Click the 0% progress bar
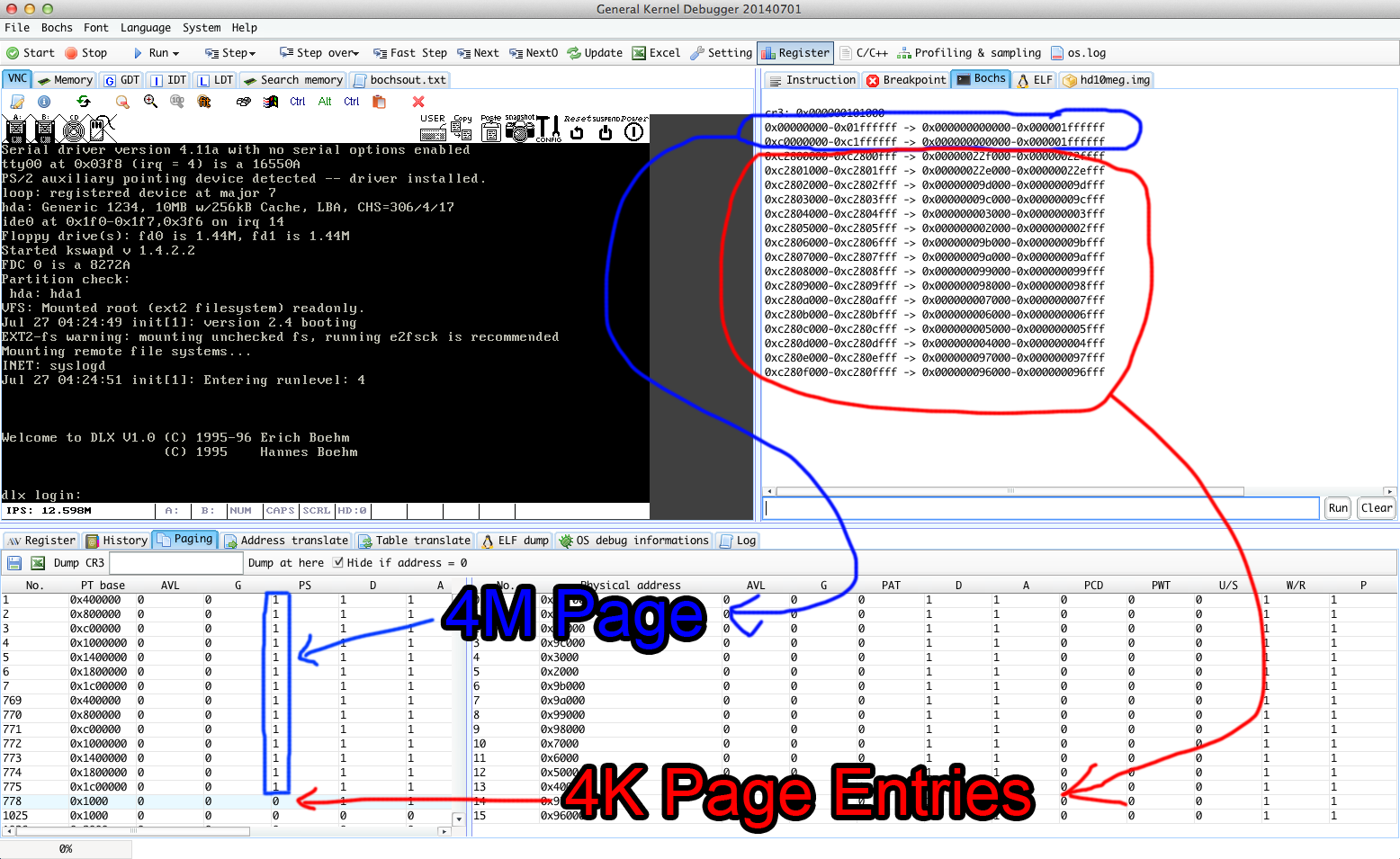This screenshot has width=1400, height=859. pos(66,848)
